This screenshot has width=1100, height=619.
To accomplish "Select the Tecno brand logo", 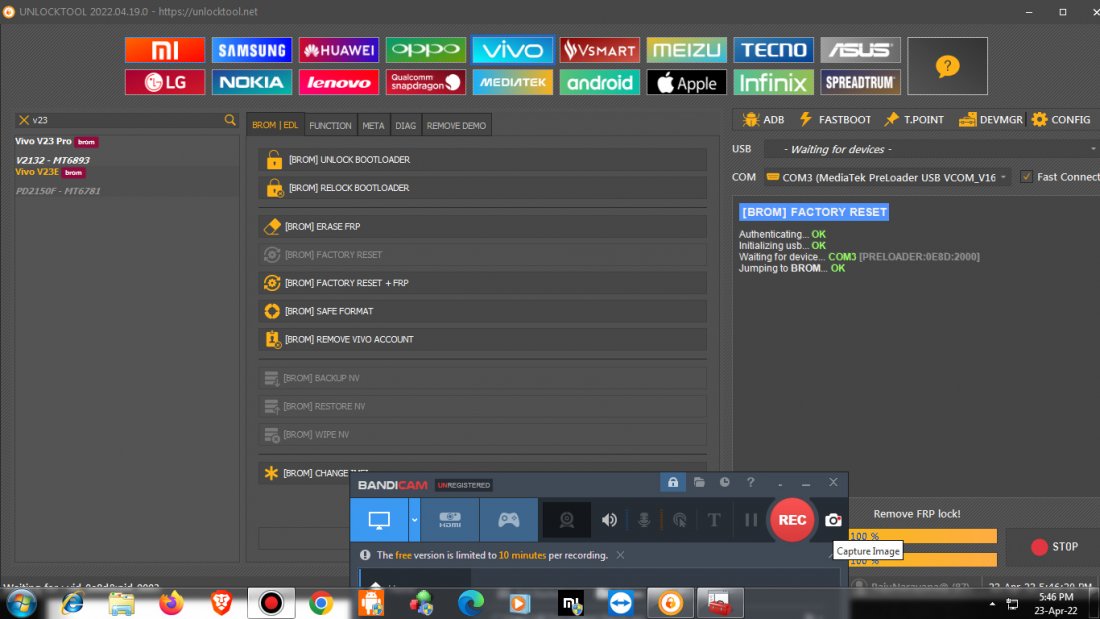I will click(774, 50).
